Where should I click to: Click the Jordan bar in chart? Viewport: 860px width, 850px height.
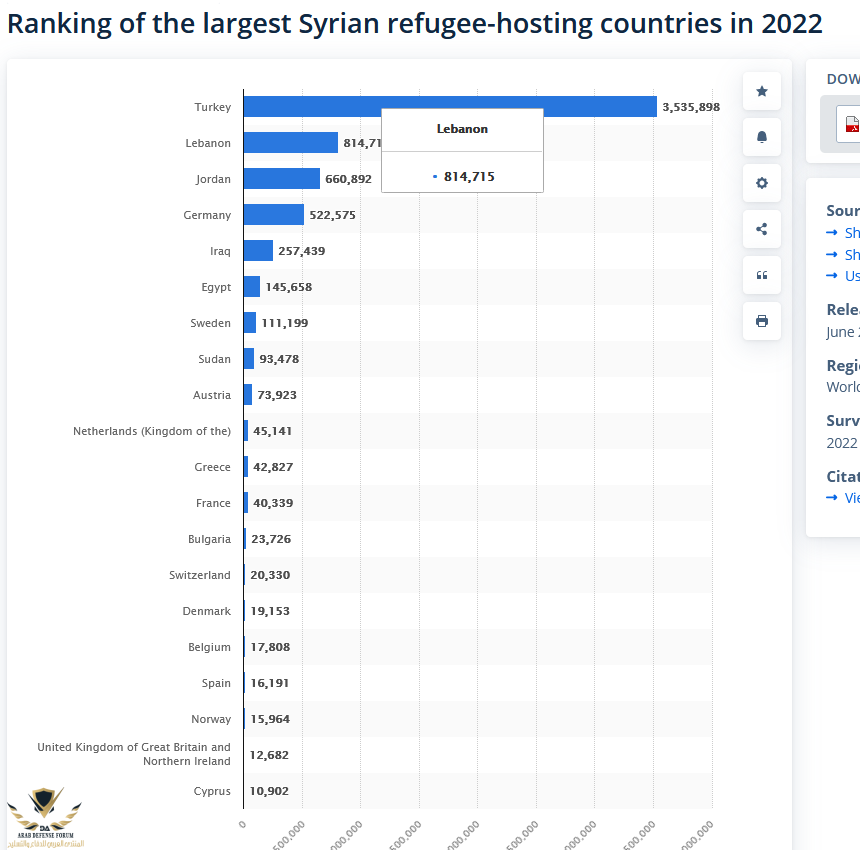[281, 179]
